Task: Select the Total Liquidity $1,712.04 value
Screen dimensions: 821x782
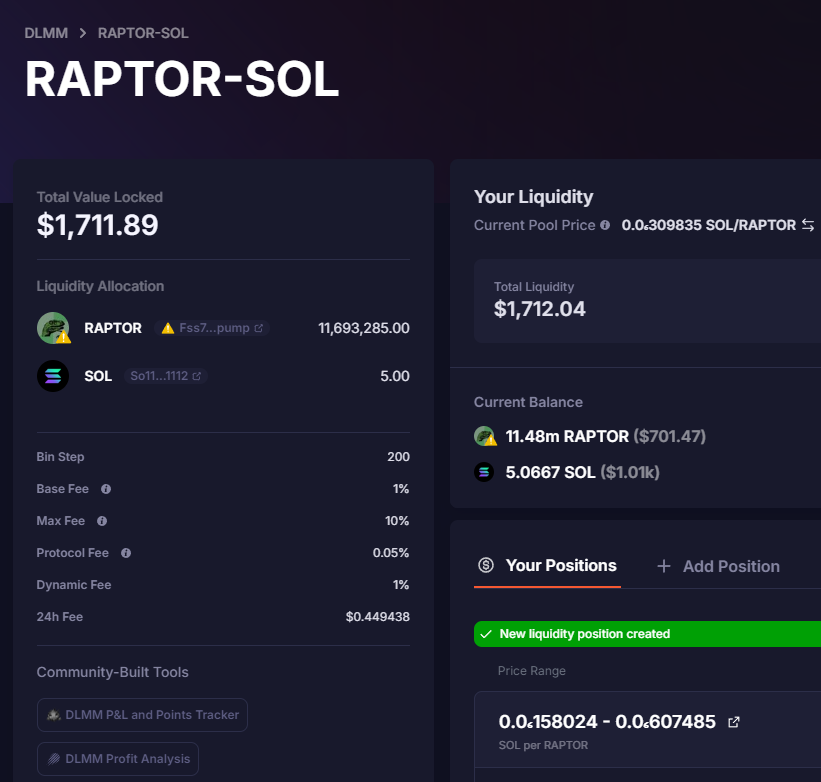Action: click(540, 309)
